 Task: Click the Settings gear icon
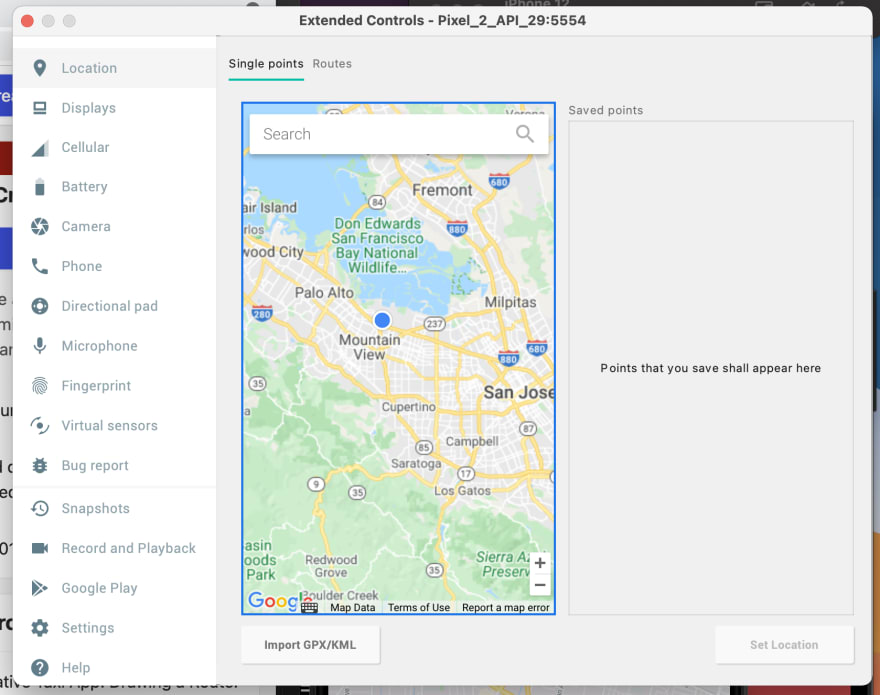(x=39, y=628)
